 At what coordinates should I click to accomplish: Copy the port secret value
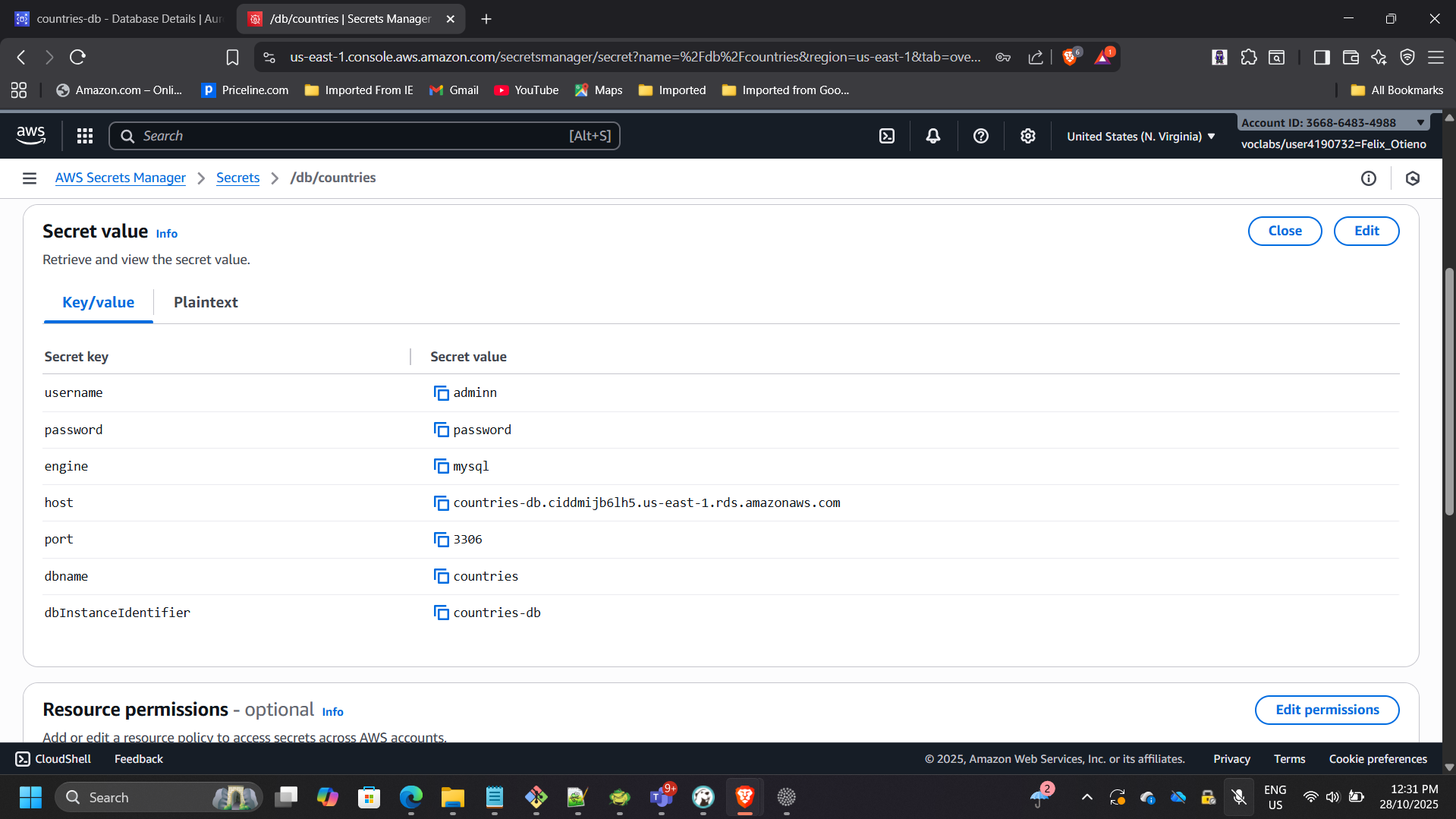tap(441, 540)
